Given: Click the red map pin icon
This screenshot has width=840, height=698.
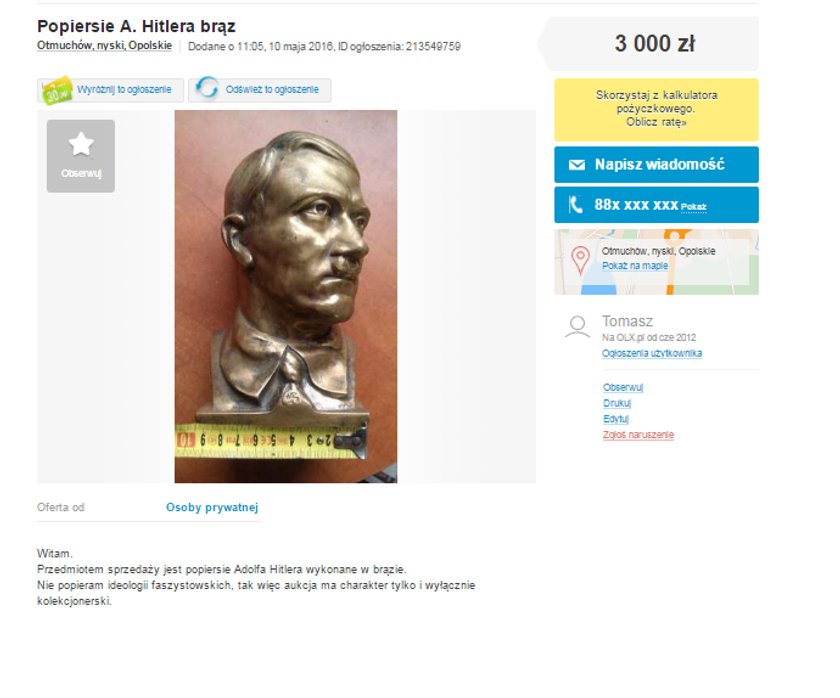Looking at the screenshot, I should [x=580, y=261].
